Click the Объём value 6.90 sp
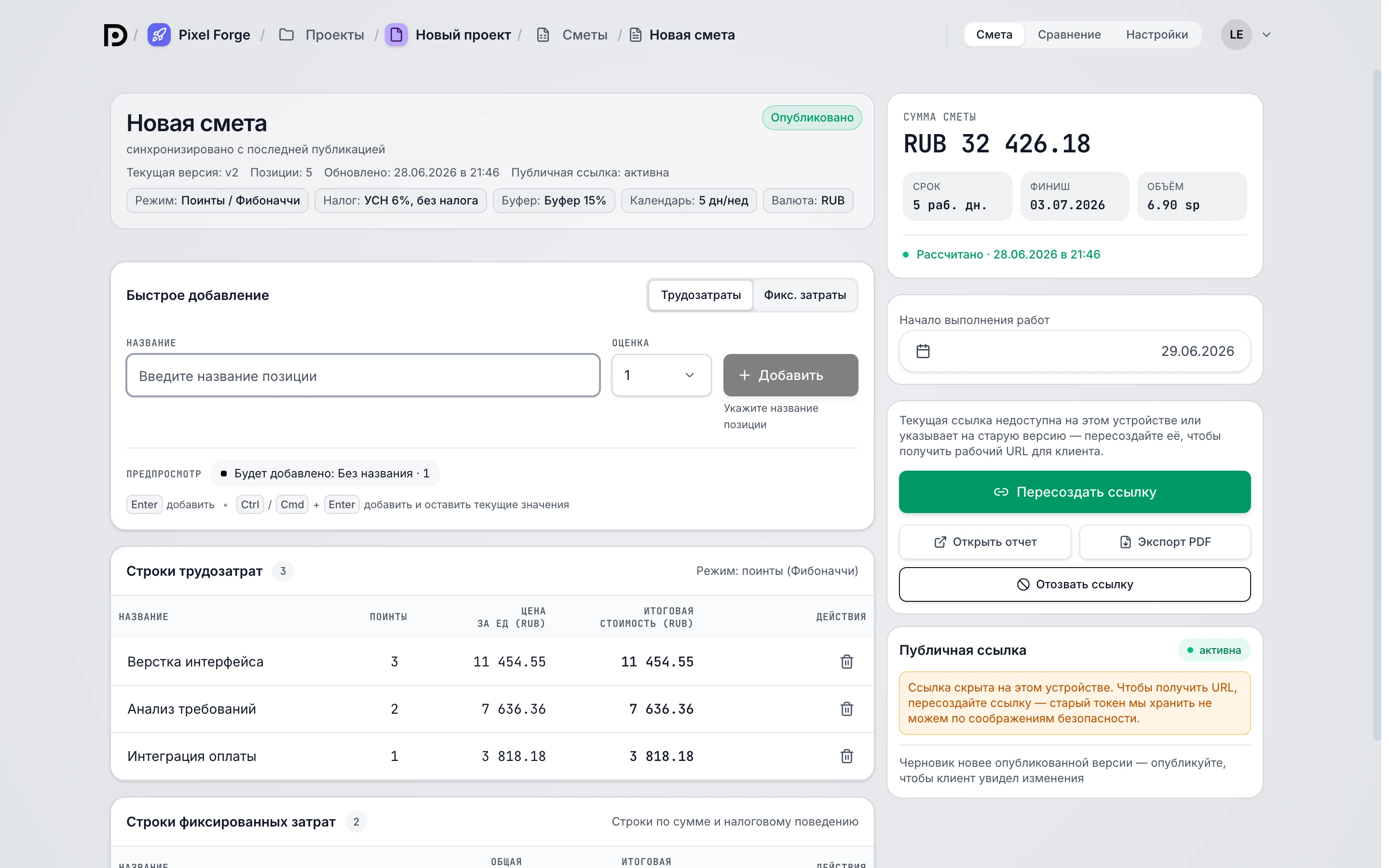Viewport: 1389px width, 868px height. 1173,205
